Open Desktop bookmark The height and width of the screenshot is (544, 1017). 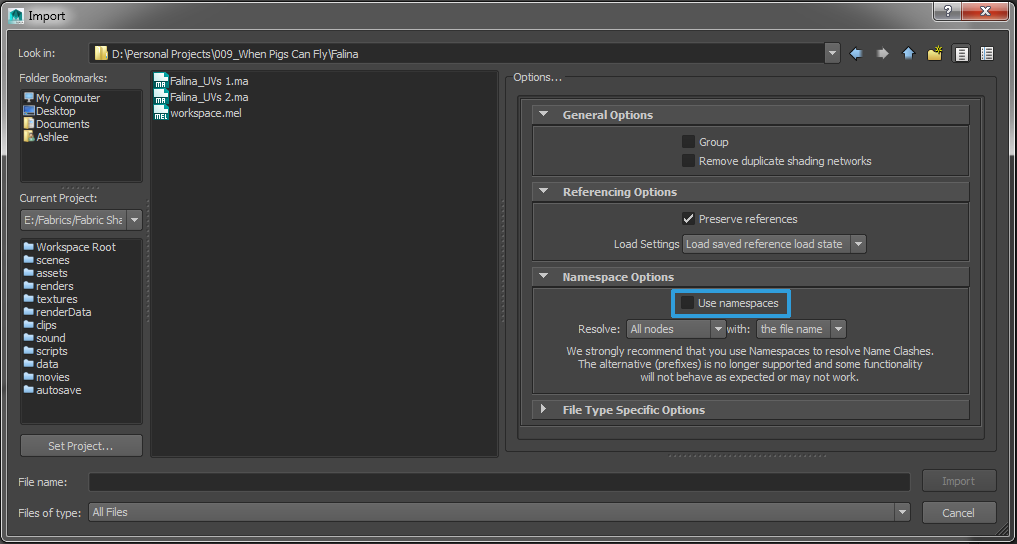point(49,111)
